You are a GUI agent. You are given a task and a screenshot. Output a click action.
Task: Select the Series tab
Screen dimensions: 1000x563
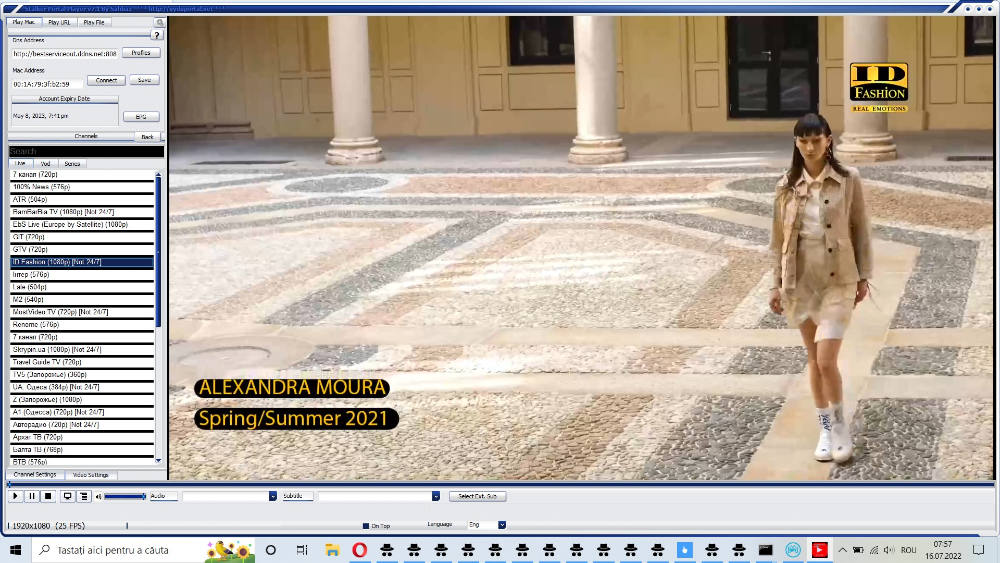[72, 164]
